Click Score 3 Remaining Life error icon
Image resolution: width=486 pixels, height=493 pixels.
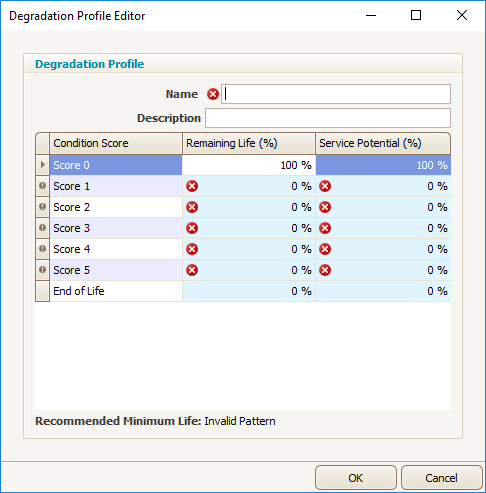(x=192, y=228)
